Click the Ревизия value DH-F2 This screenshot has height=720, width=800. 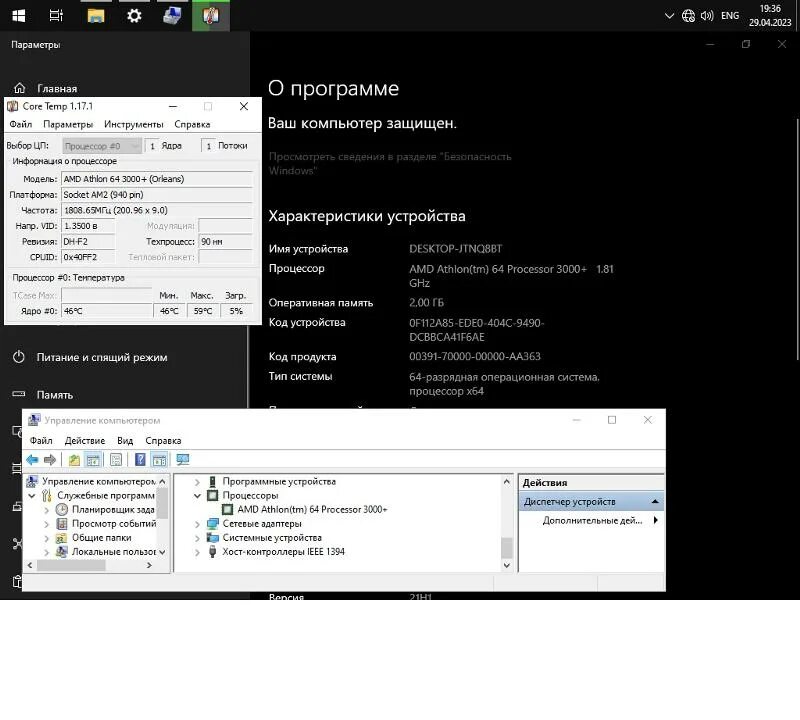pyautogui.click(x=88, y=241)
